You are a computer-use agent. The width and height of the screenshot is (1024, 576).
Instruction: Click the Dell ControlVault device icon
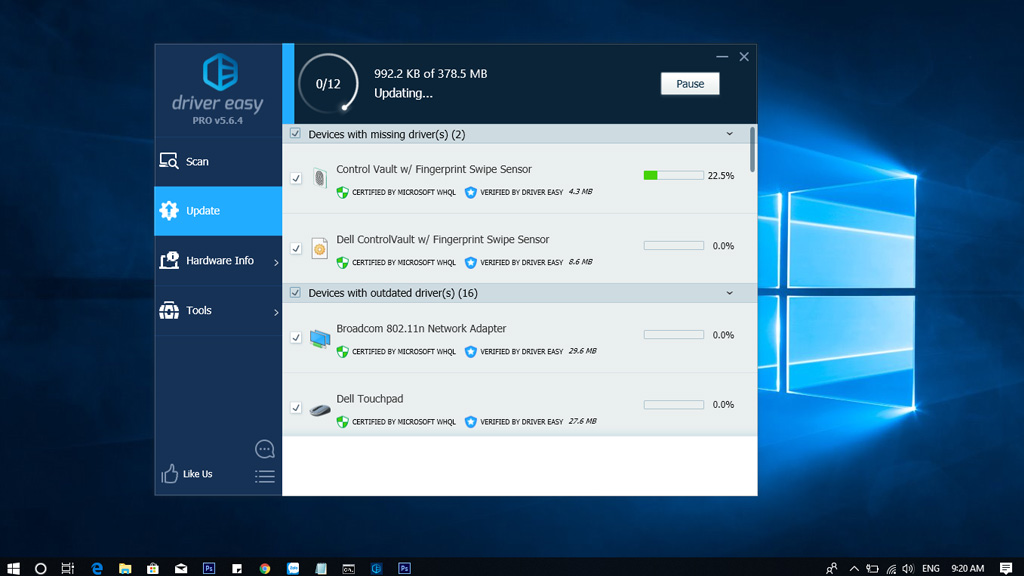click(x=319, y=248)
